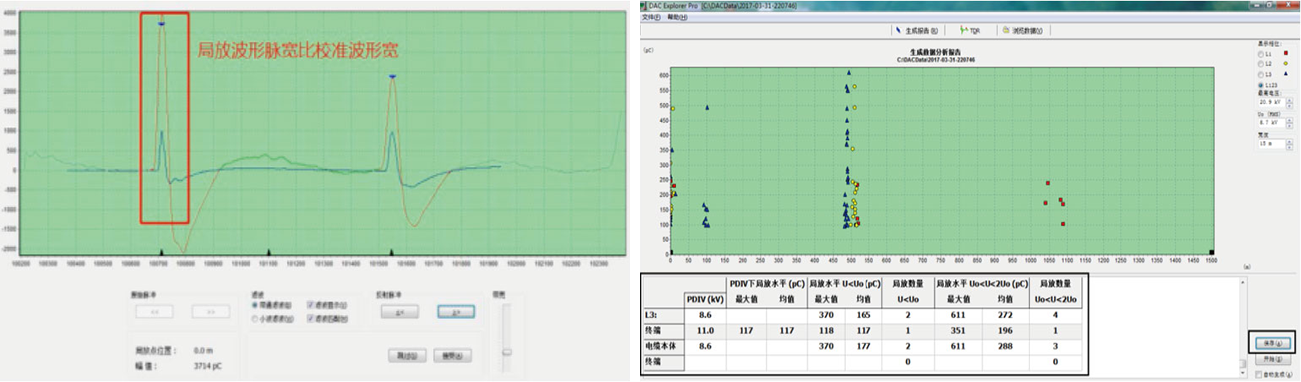
Task: Click the vertical gain slider handle
Action: click(507, 352)
